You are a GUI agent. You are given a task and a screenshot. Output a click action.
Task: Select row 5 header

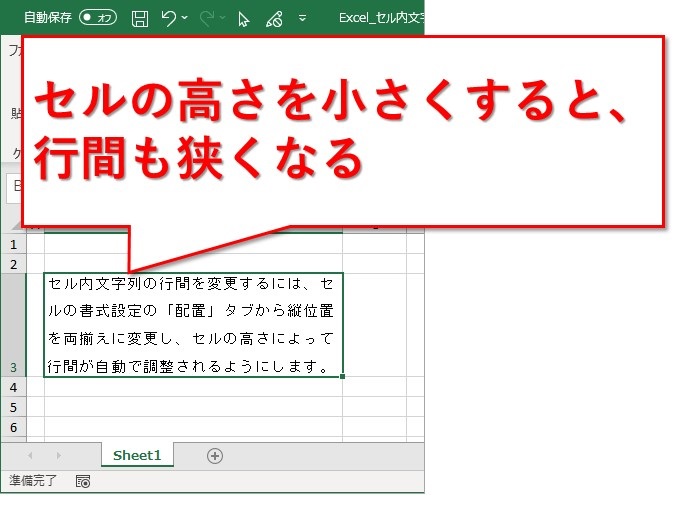pyautogui.click(x=13, y=407)
